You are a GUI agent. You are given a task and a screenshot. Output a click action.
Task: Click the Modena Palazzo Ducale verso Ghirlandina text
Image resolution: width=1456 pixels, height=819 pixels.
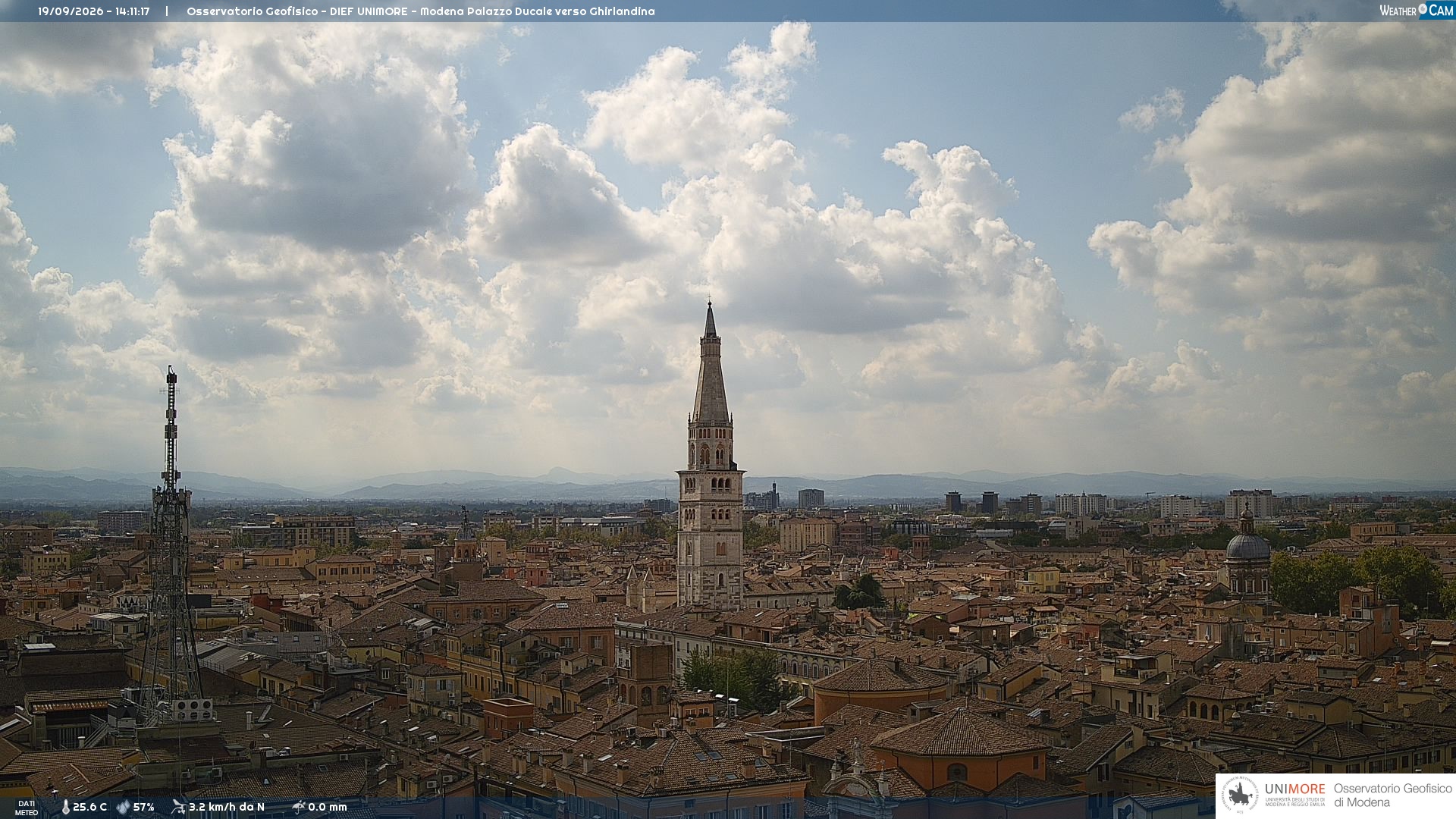(x=537, y=11)
